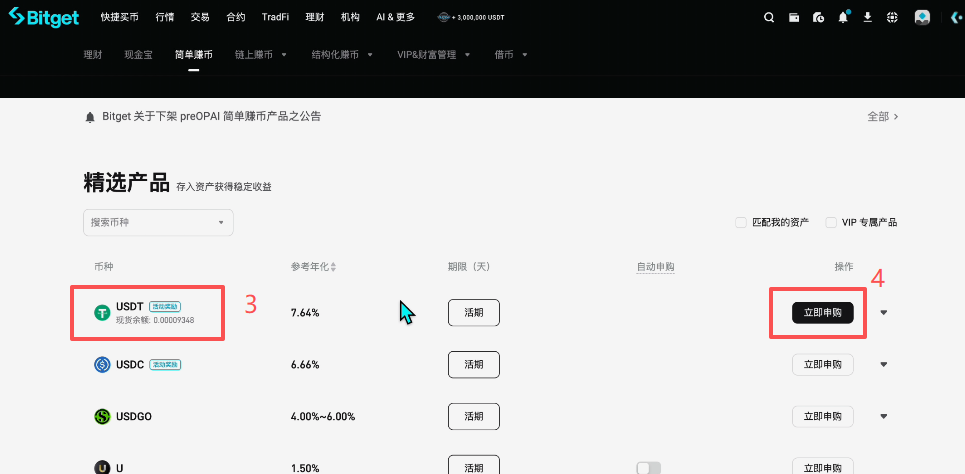Select 活期 term for USDGO
965x474 pixels.
click(474, 416)
